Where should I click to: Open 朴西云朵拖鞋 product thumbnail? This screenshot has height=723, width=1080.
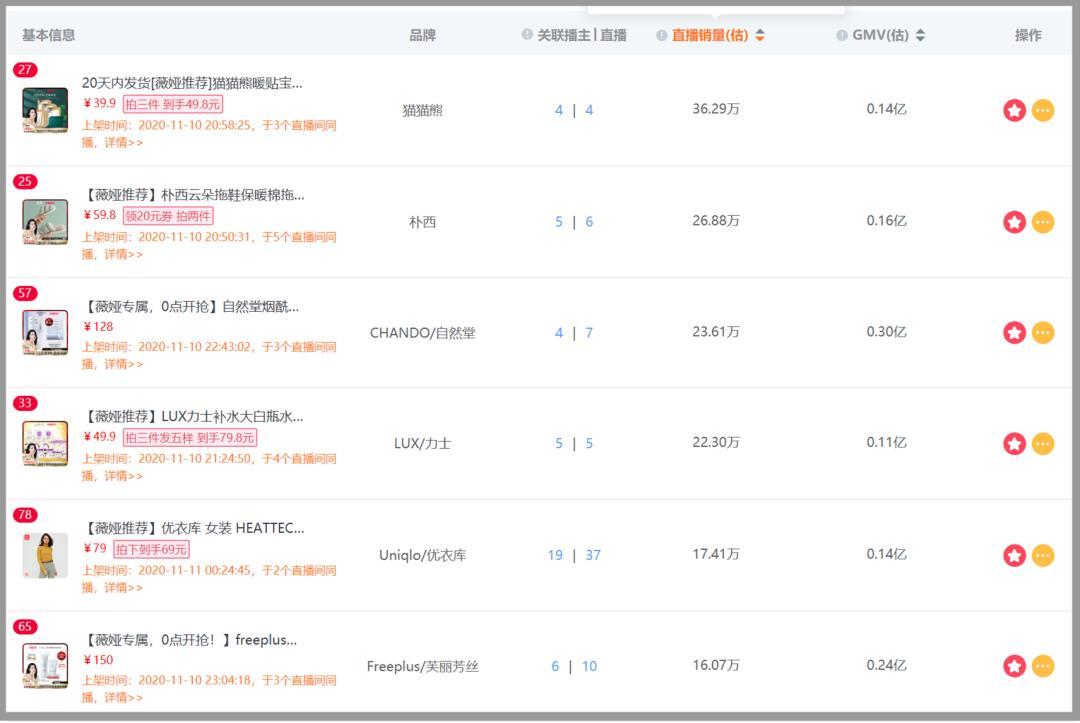click(45, 222)
